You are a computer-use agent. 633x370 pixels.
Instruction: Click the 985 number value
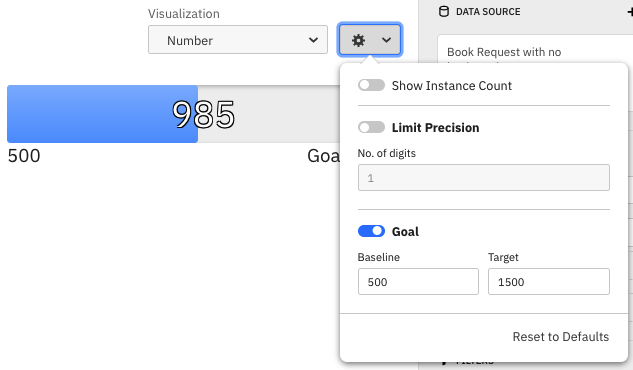click(x=203, y=115)
